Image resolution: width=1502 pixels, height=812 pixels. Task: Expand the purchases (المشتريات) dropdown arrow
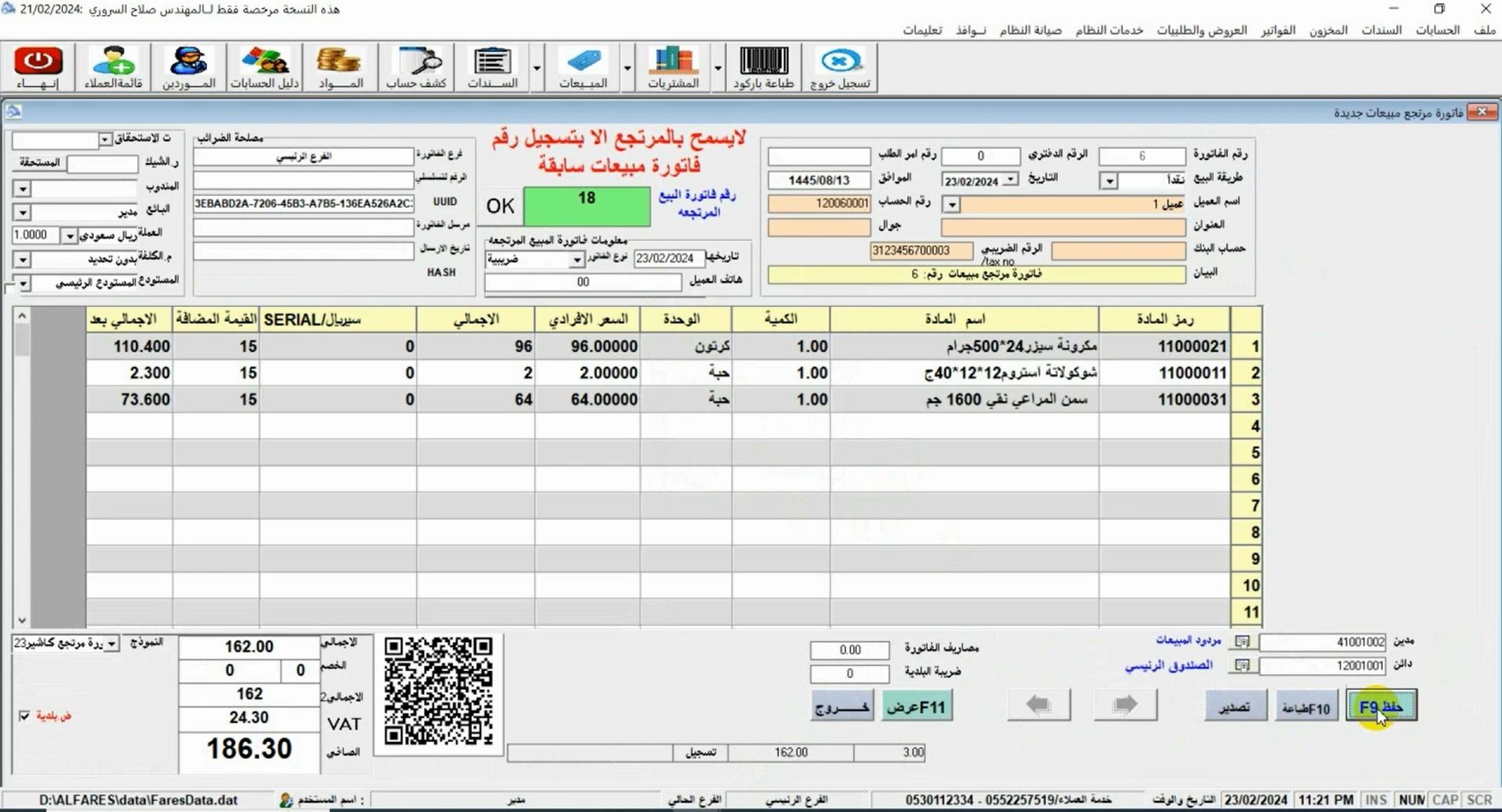718,68
